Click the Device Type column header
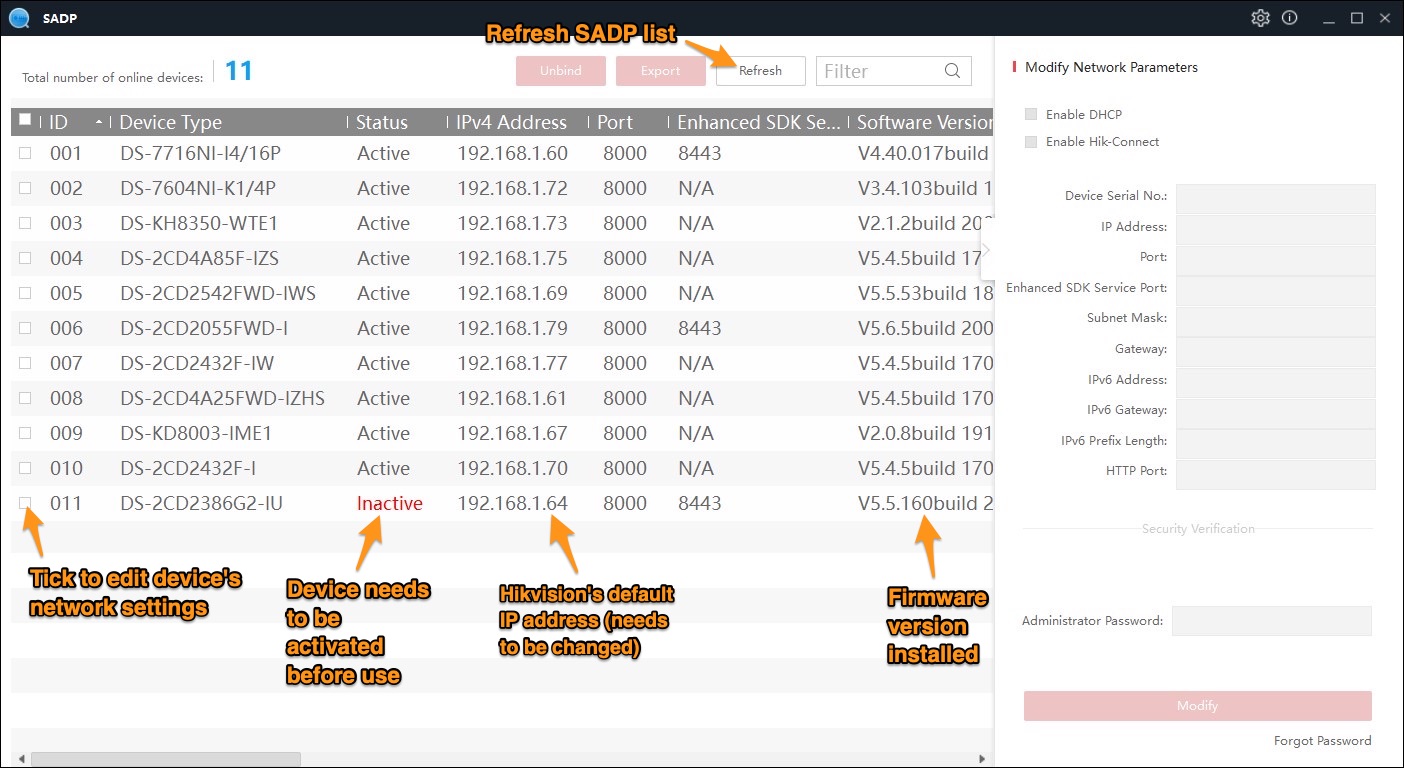1404x768 pixels. (x=170, y=122)
